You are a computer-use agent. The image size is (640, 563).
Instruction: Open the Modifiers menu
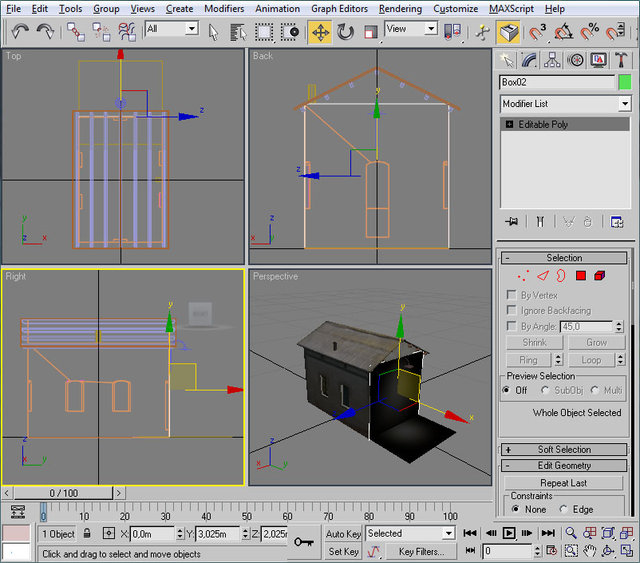(223, 9)
